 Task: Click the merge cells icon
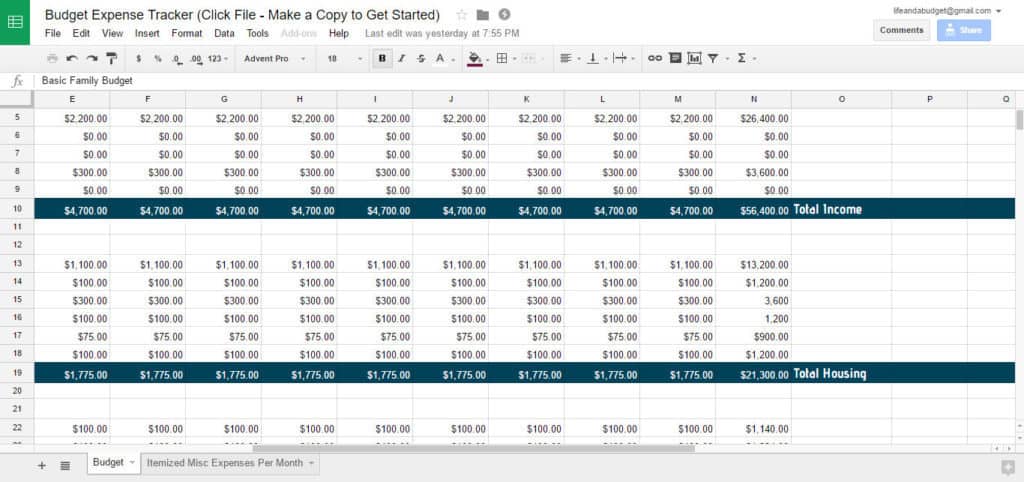528,59
